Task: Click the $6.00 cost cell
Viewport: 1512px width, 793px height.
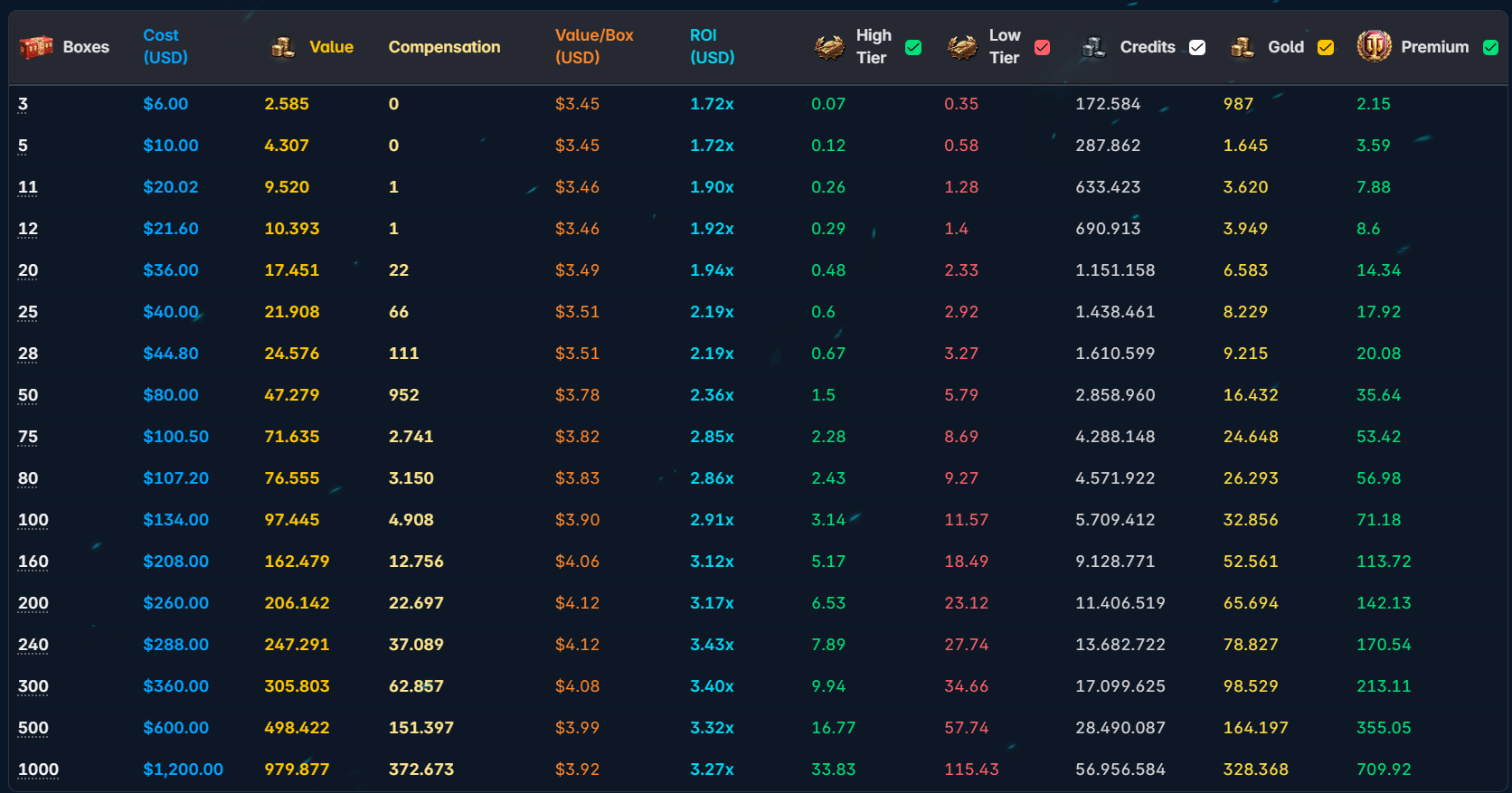Action: [165, 104]
